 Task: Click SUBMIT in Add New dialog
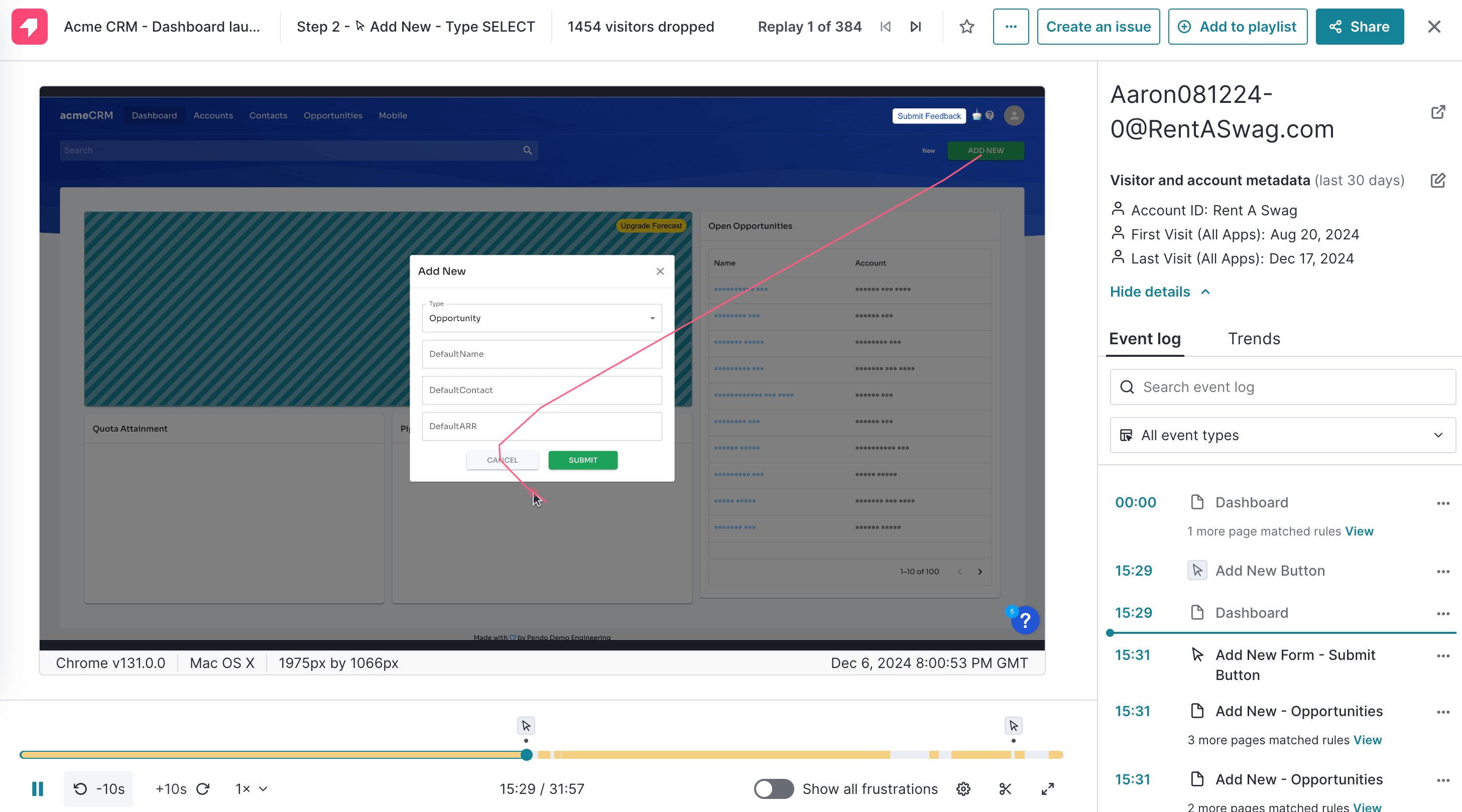point(583,460)
